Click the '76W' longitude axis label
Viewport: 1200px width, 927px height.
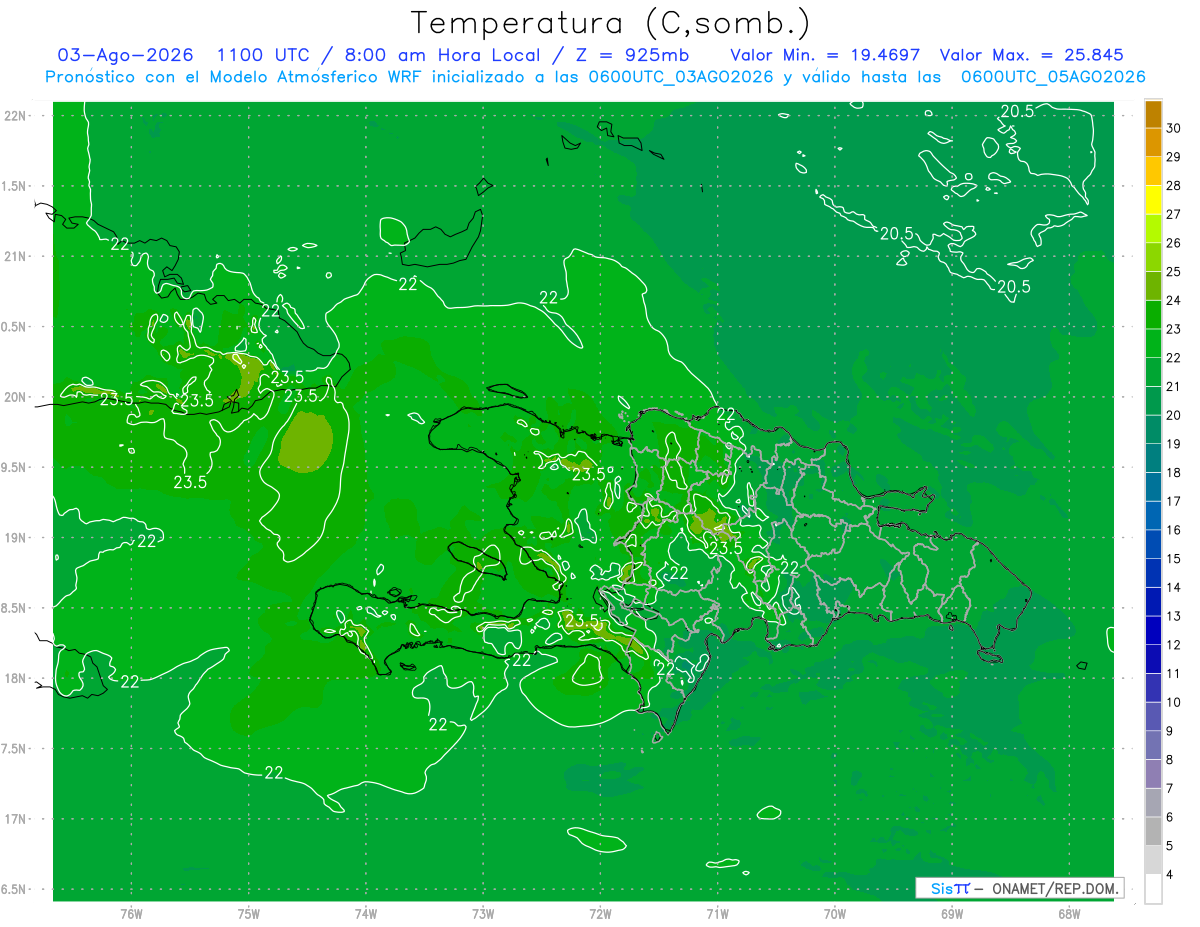(x=131, y=913)
